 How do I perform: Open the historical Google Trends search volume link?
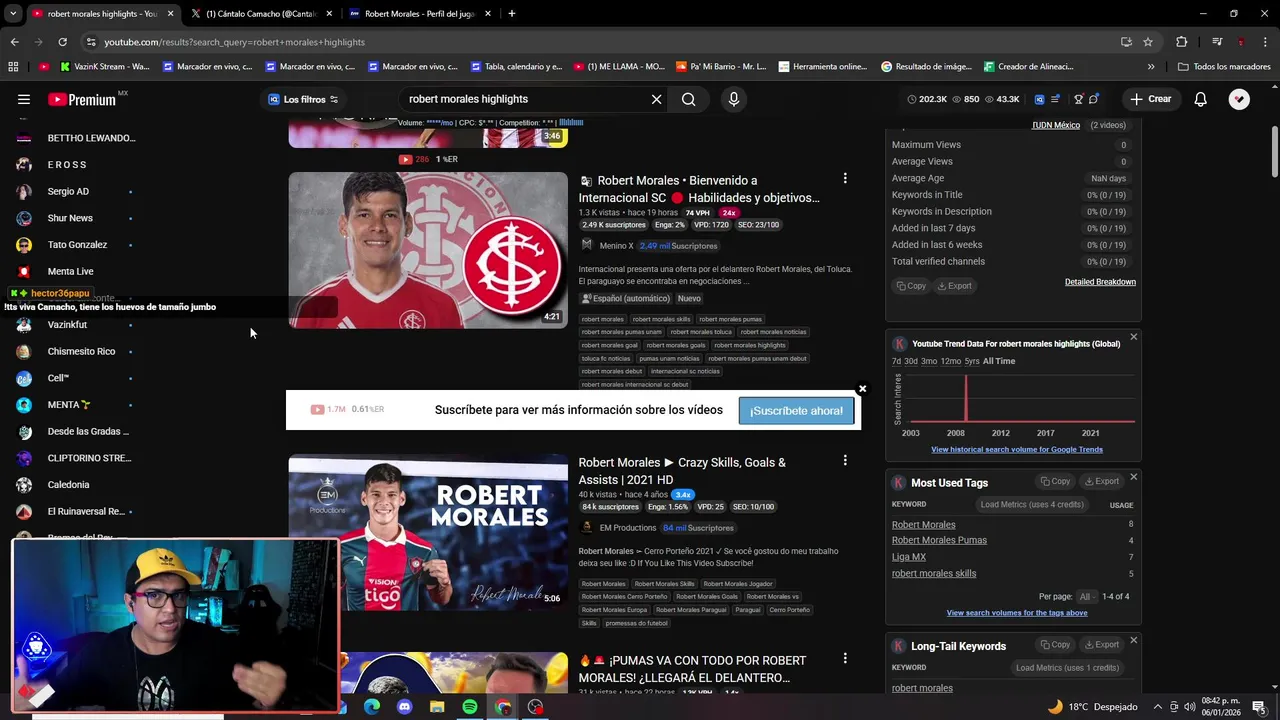[1017, 450]
